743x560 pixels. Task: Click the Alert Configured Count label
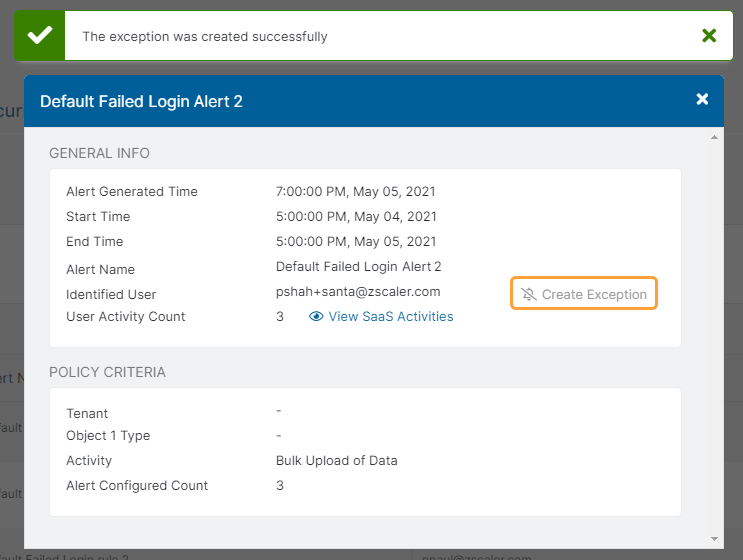coord(137,486)
